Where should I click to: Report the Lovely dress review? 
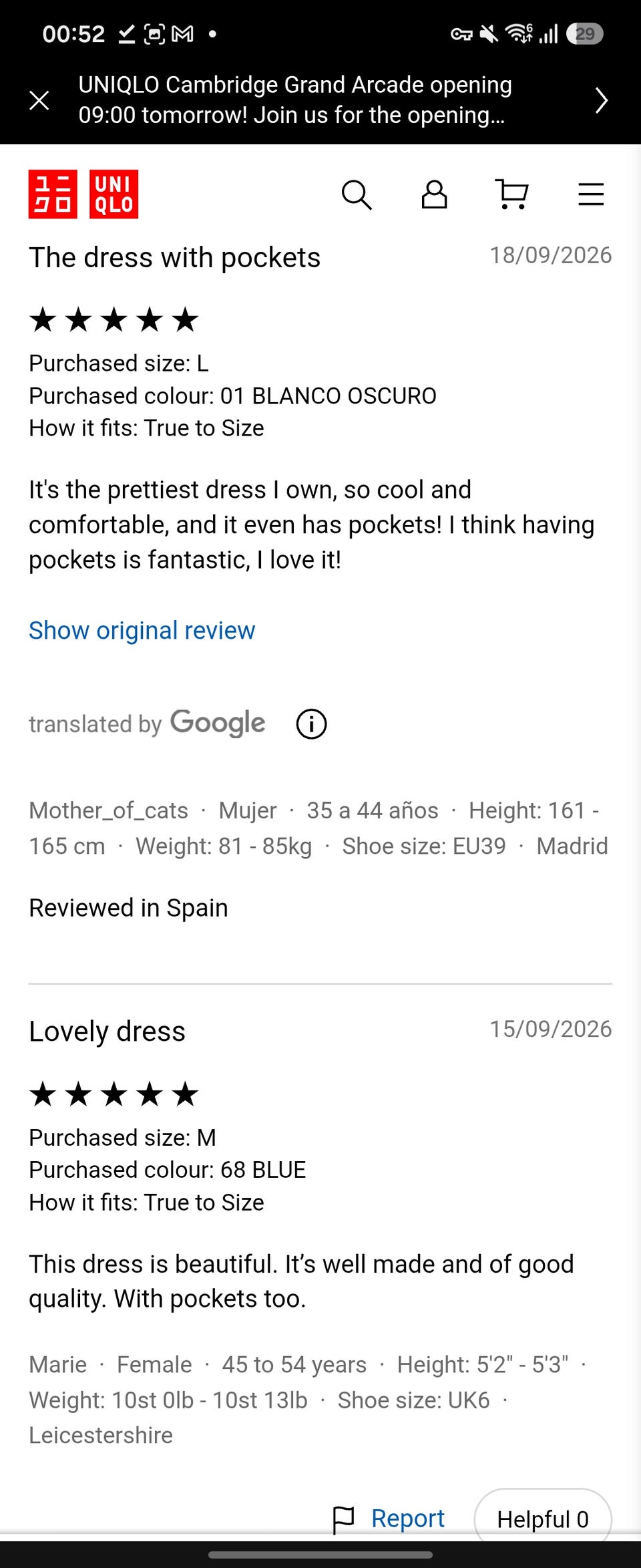click(x=408, y=1518)
